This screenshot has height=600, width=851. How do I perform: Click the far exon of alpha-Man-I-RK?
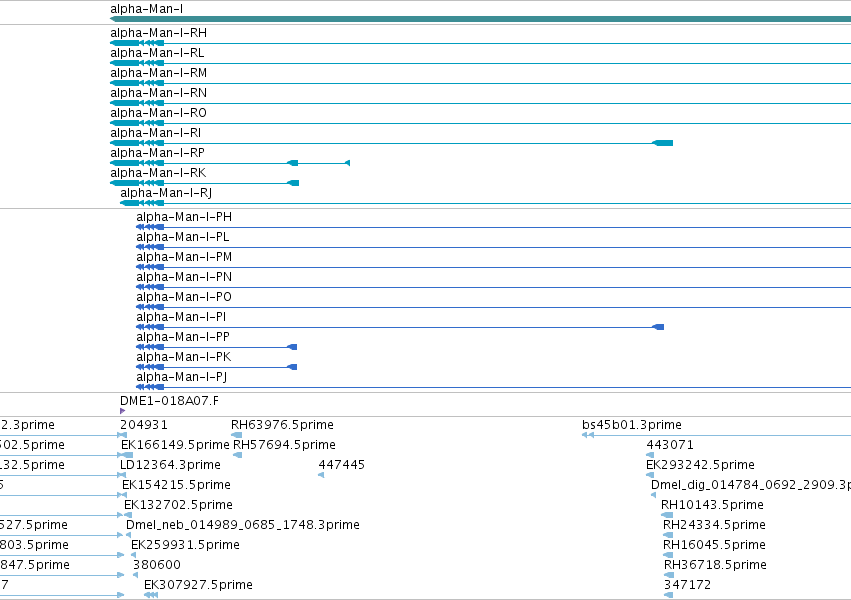click(293, 183)
